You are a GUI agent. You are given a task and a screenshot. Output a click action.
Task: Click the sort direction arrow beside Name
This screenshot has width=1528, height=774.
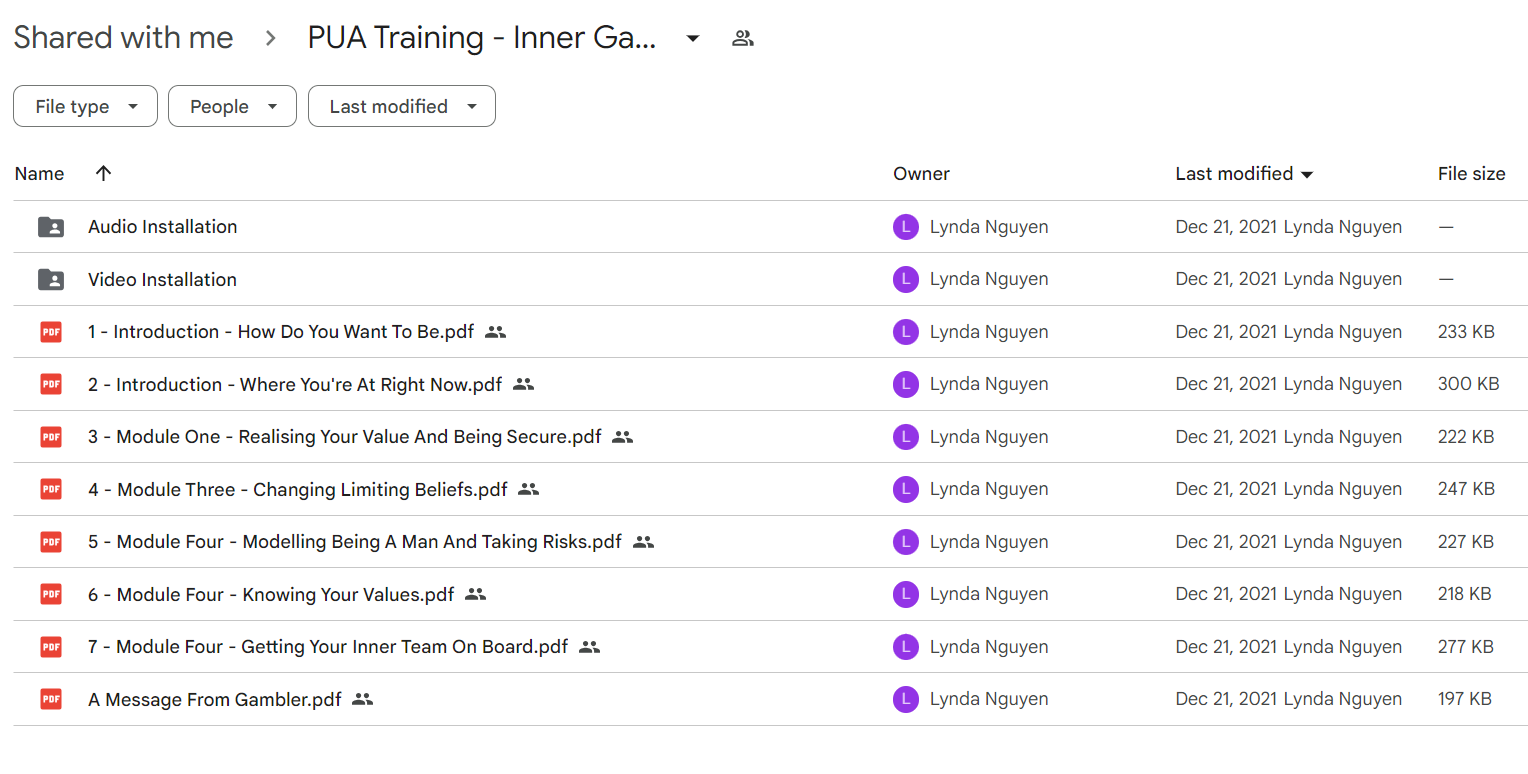click(x=103, y=173)
